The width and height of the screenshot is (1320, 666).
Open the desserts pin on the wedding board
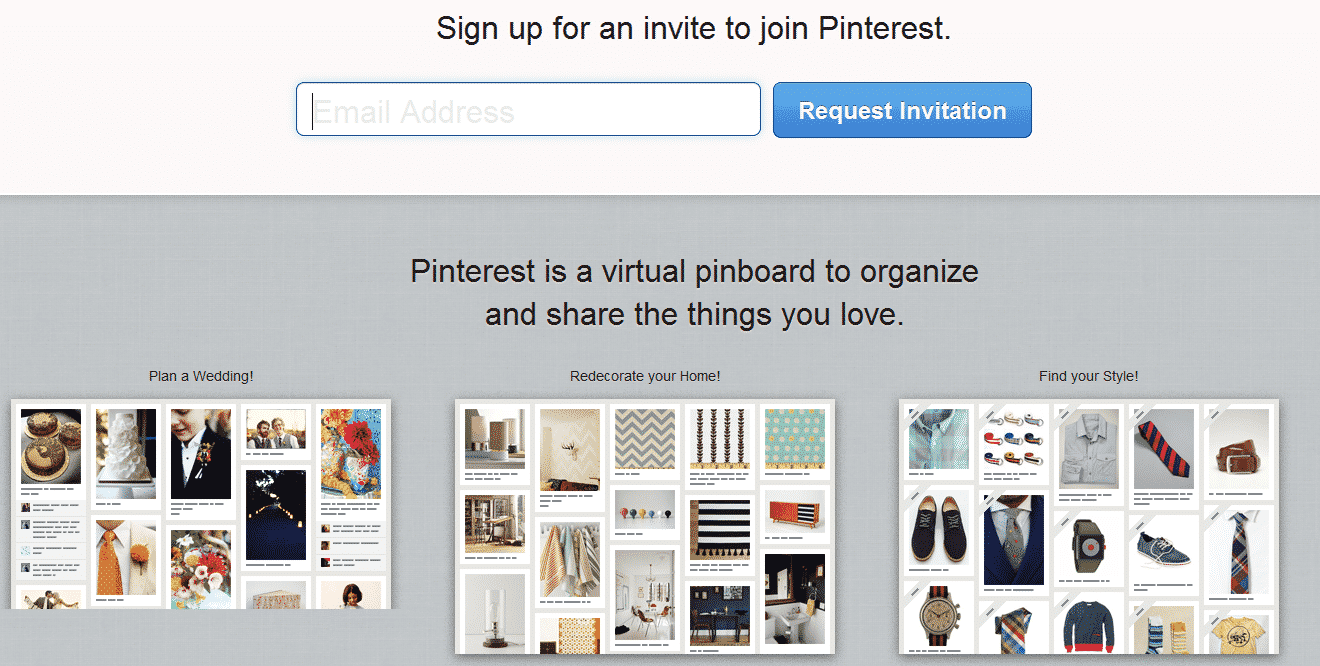coord(50,445)
